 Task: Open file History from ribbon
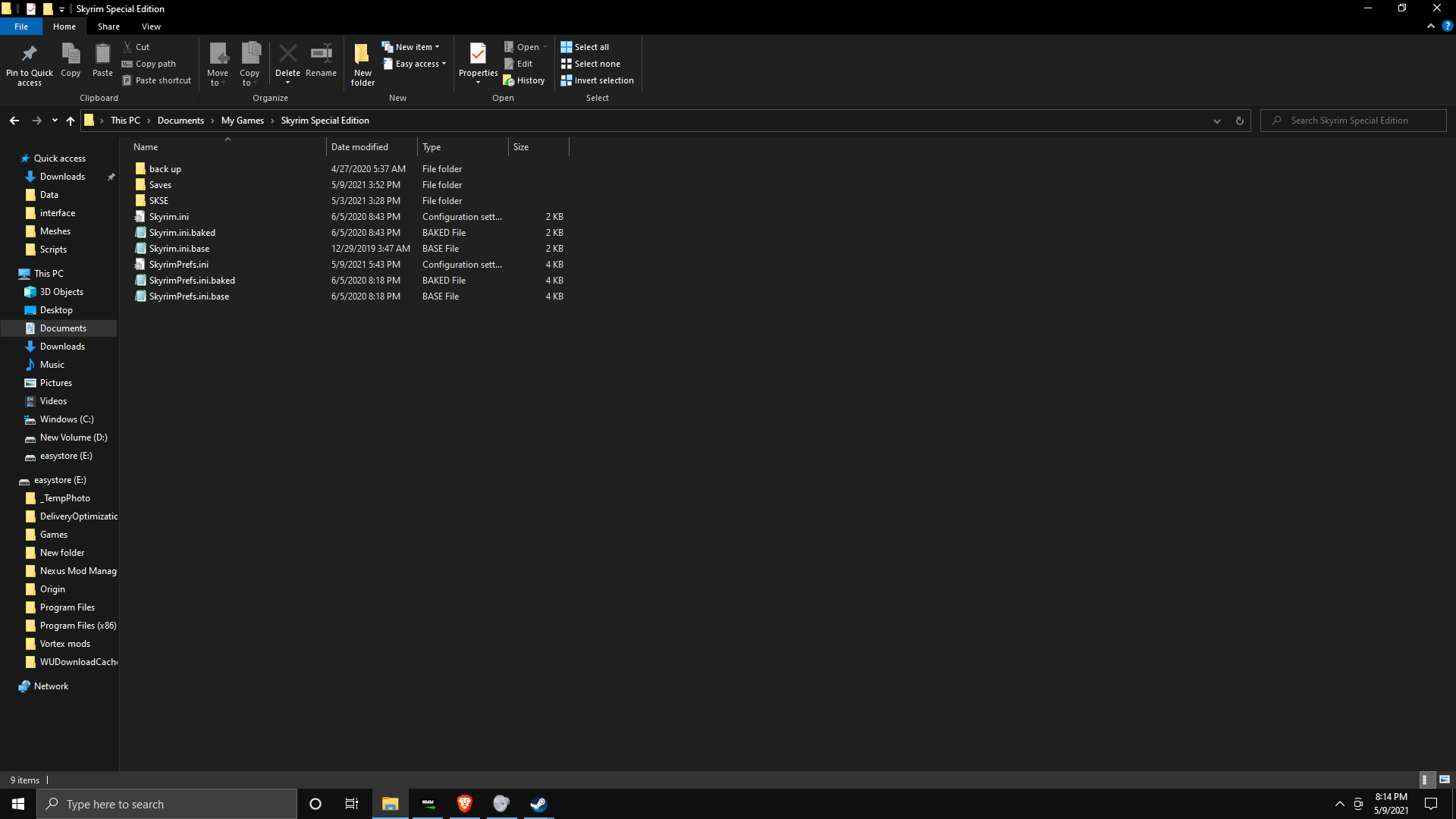click(x=524, y=80)
